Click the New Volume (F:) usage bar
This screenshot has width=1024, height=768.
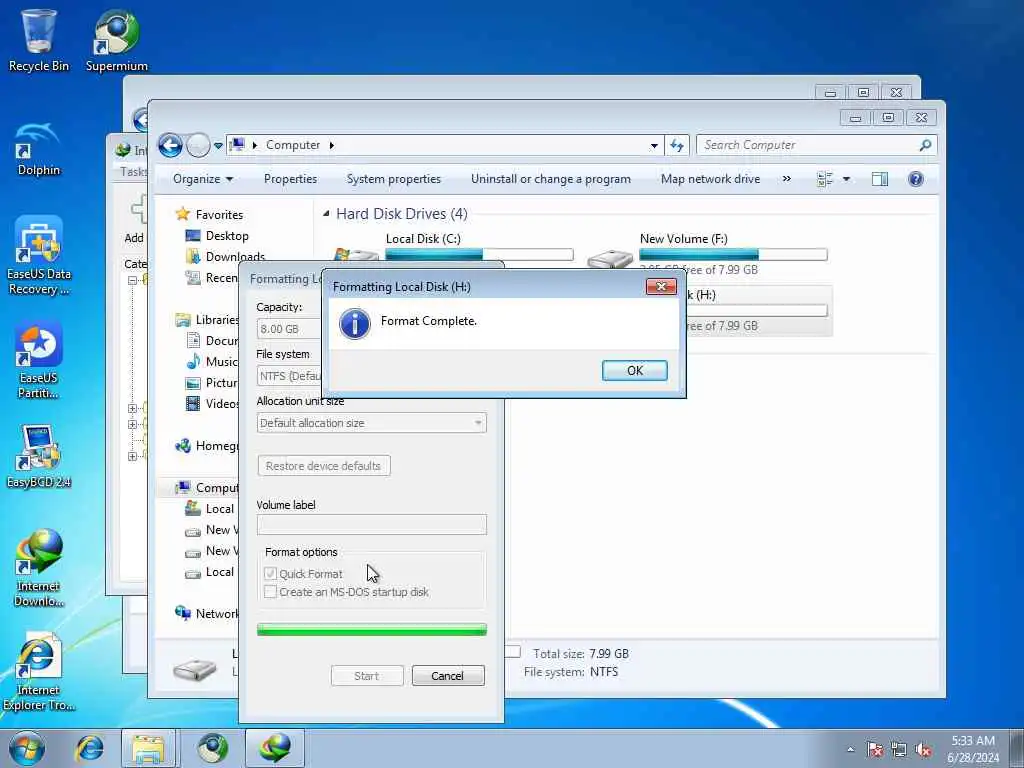coord(733,255)
